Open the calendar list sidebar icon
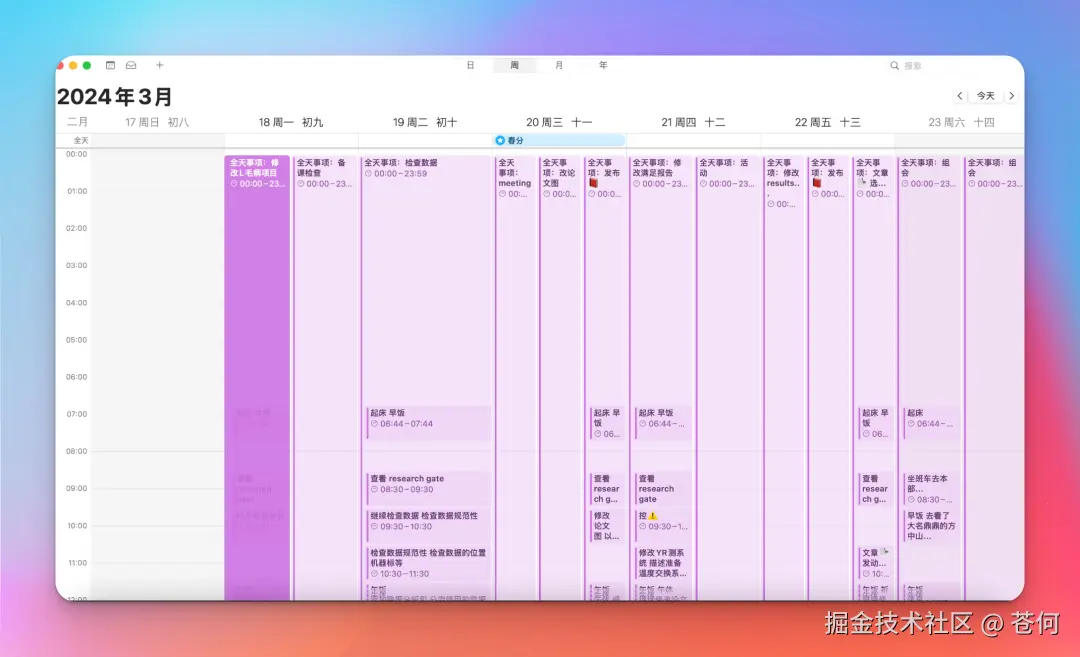The image size is (1080, 657). 109,65
